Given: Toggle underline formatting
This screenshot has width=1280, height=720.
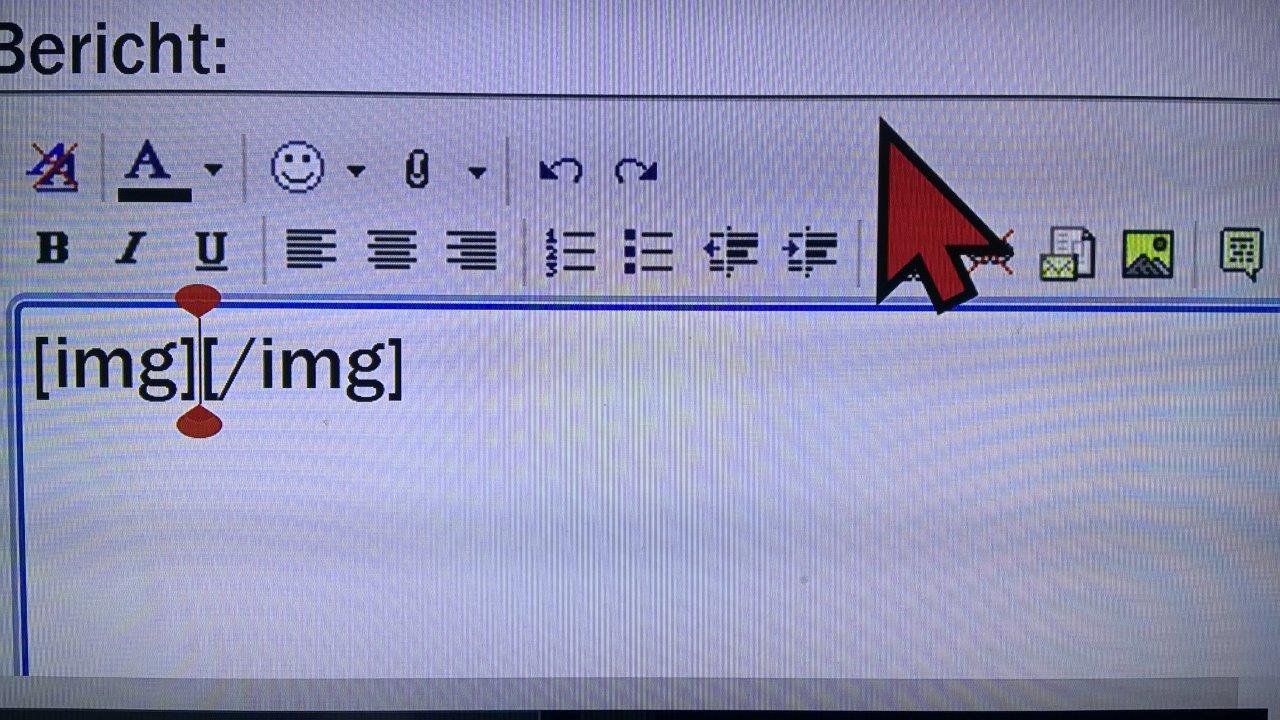Looking at the screenshot, I should 210,250.
